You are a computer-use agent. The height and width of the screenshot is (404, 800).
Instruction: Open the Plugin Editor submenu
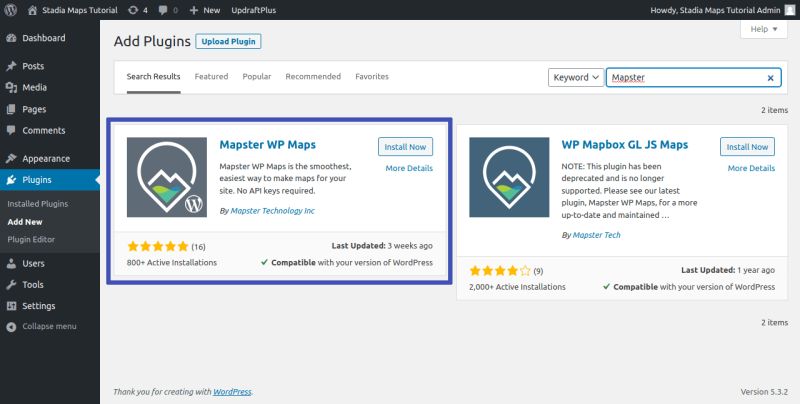click(31, 239)
